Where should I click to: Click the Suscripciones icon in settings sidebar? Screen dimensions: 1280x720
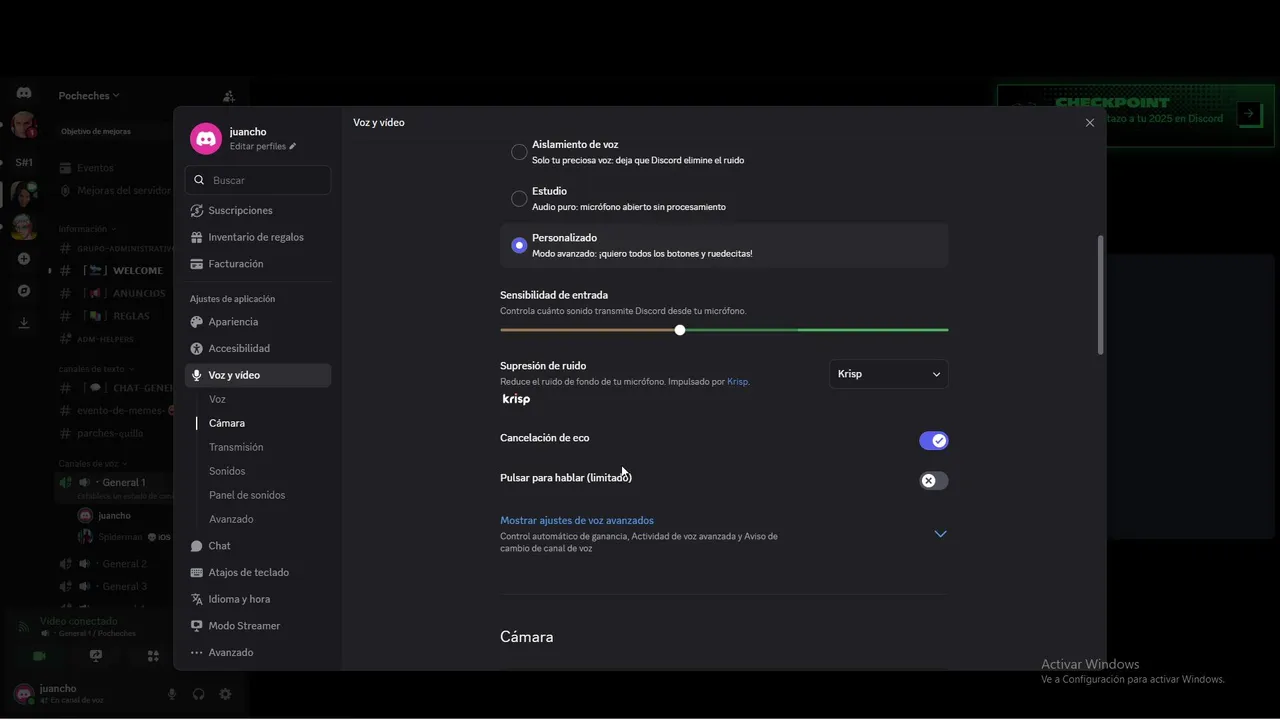click(197, 211)
